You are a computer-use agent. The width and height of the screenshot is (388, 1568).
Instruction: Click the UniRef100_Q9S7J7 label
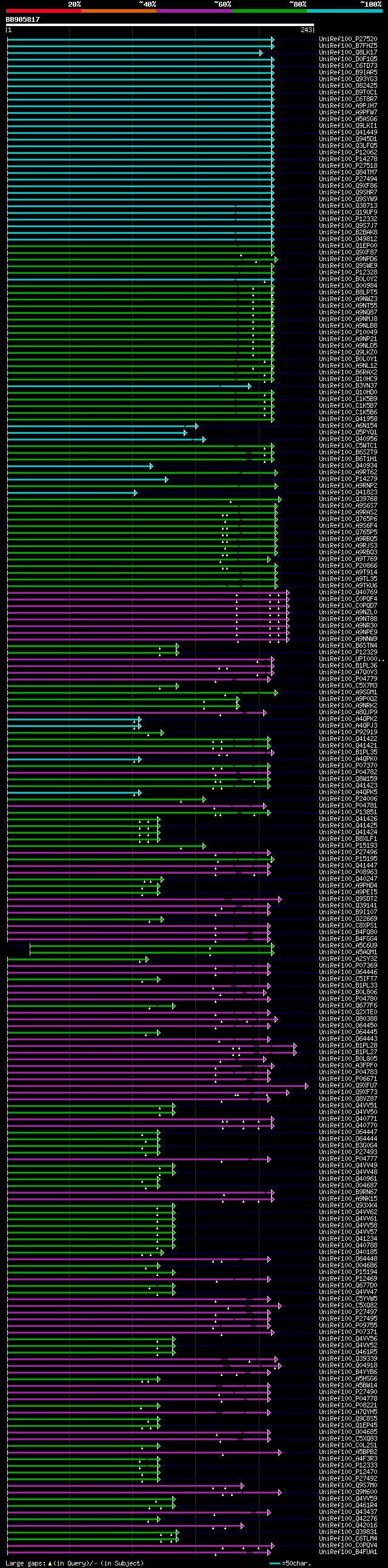[348, 226]
